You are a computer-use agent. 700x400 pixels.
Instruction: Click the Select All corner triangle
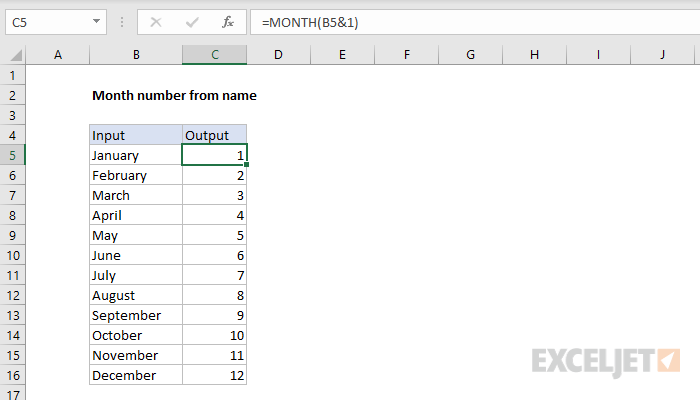[x=16, y=55]
